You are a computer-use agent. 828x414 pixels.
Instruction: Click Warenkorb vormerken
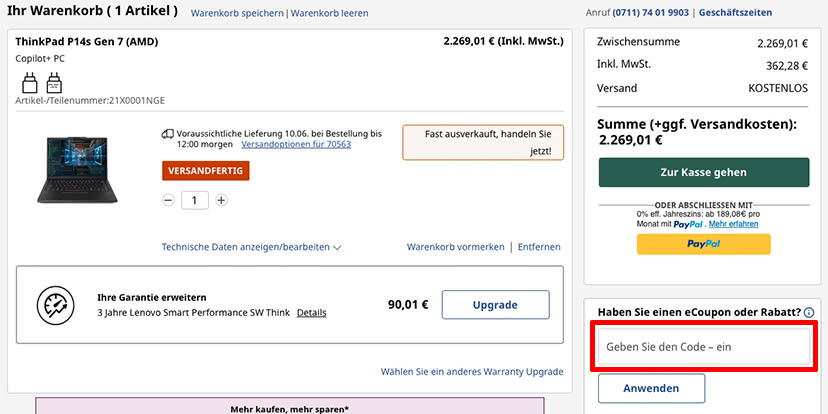tap(455, 247)
